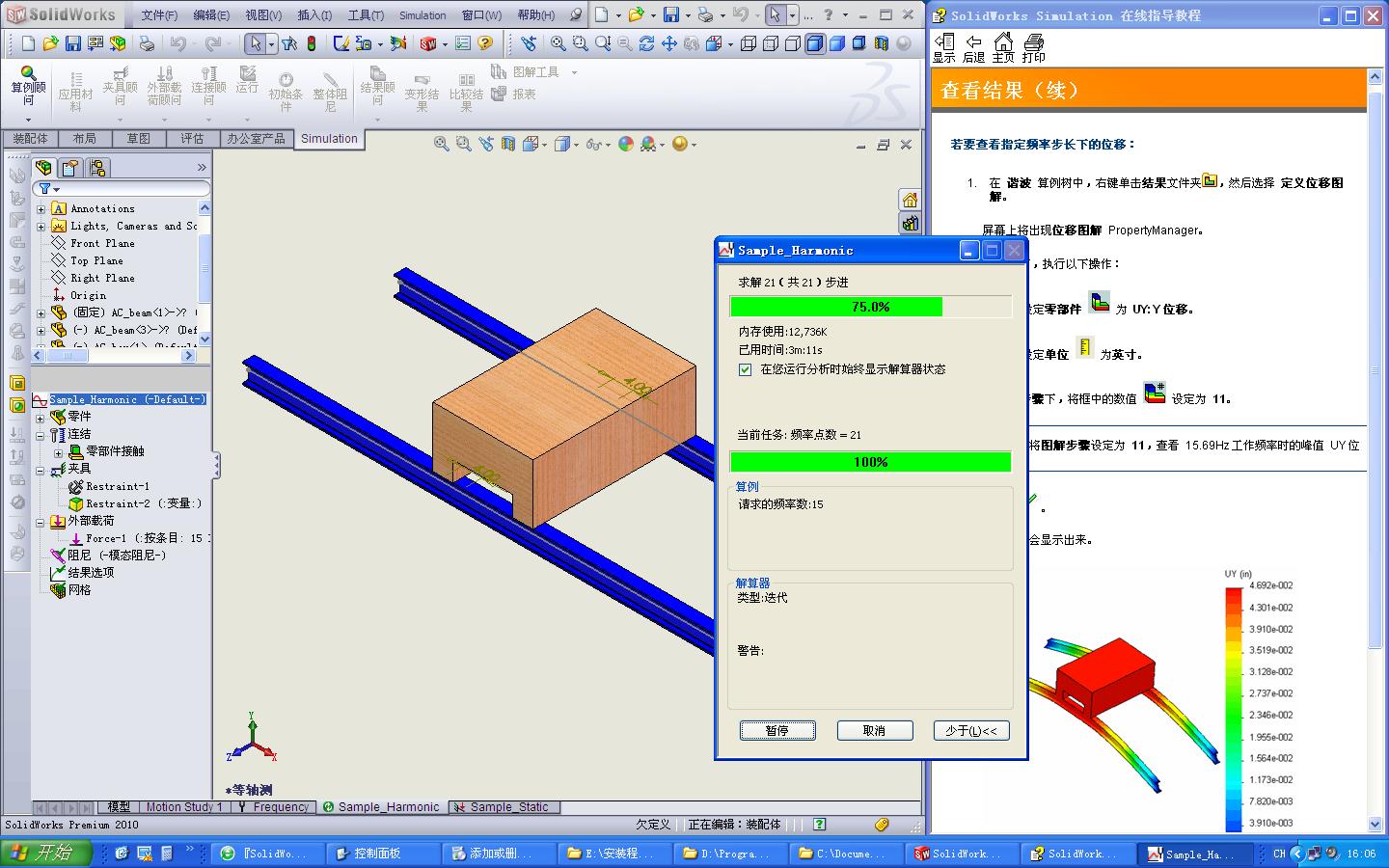
Task: Open the ConfigurationManager tab icon
Action: [x=96, y=168]
